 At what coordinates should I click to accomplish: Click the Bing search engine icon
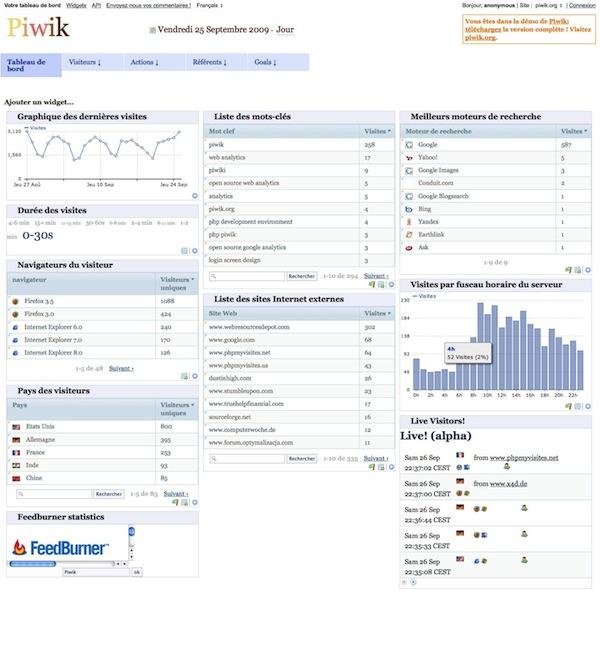click(409, 209)
